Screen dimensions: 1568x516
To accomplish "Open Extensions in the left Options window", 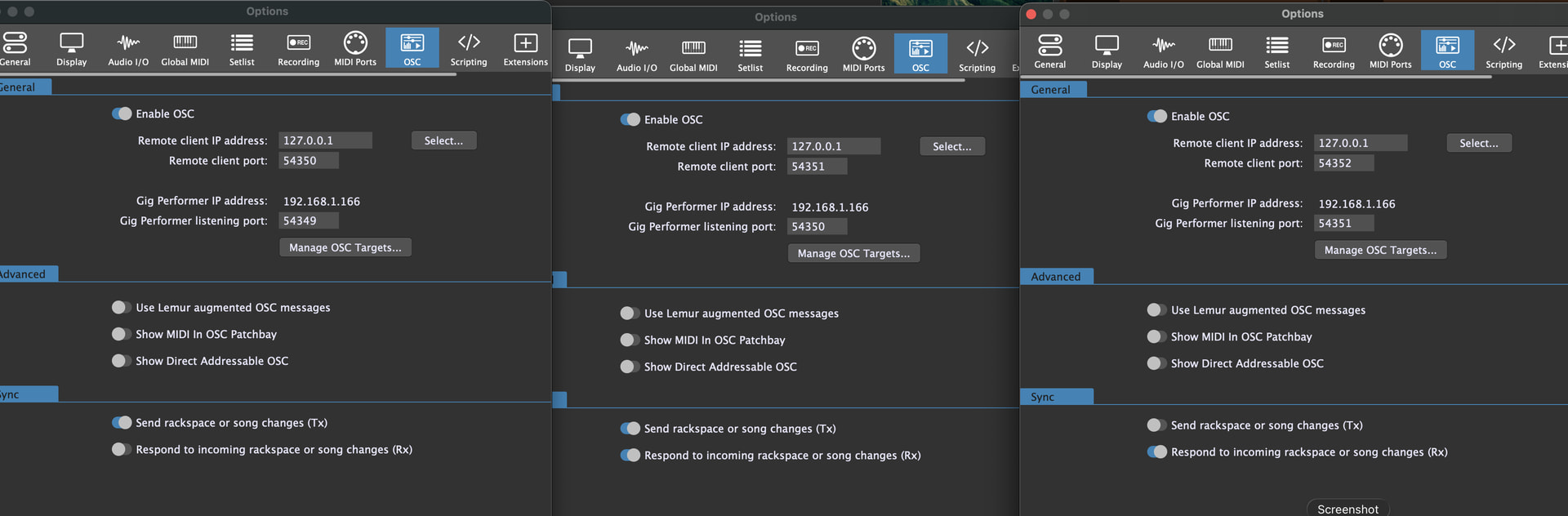I will [x=525, y=49].
